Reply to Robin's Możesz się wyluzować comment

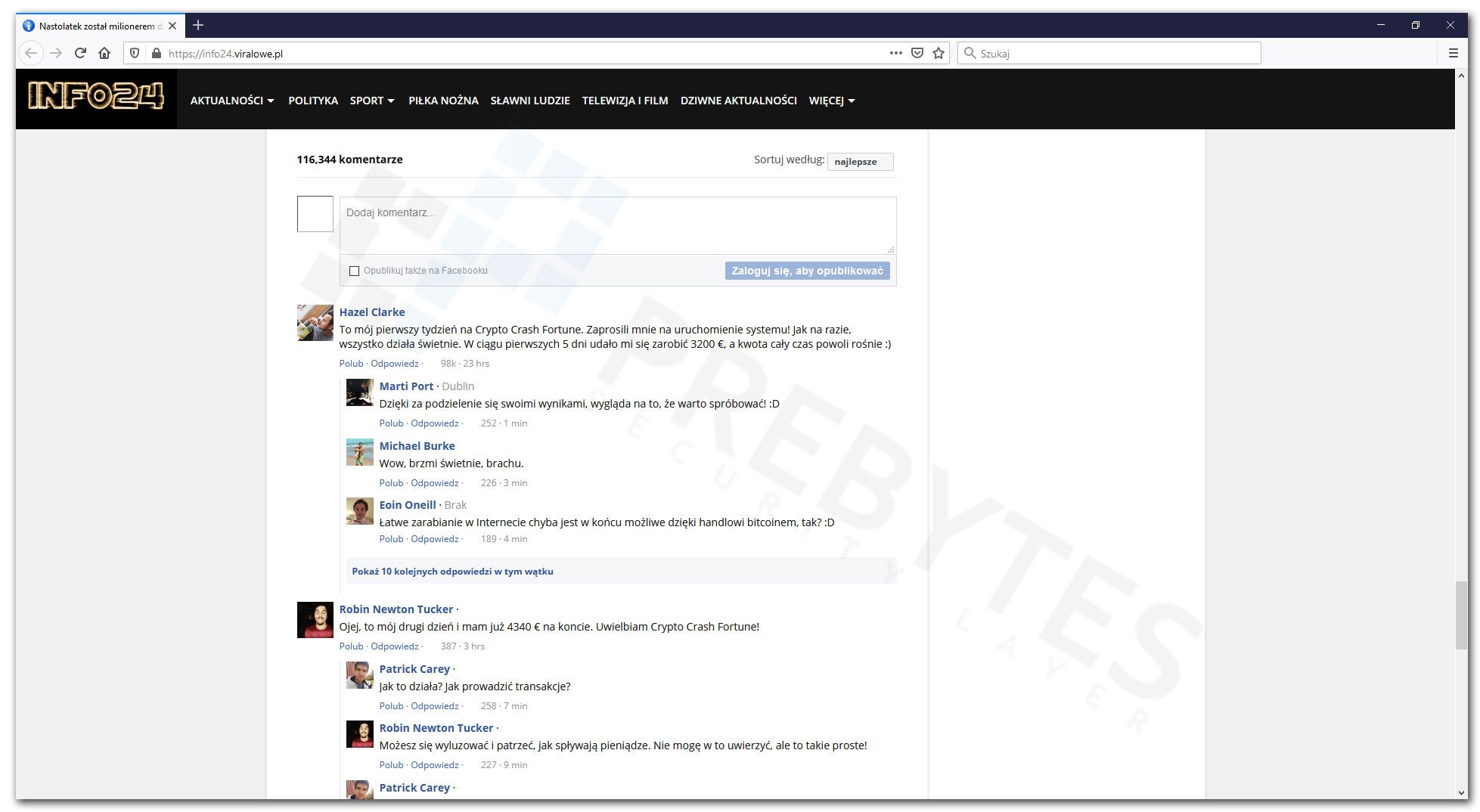pyautogui.click(x=435, y=765)
